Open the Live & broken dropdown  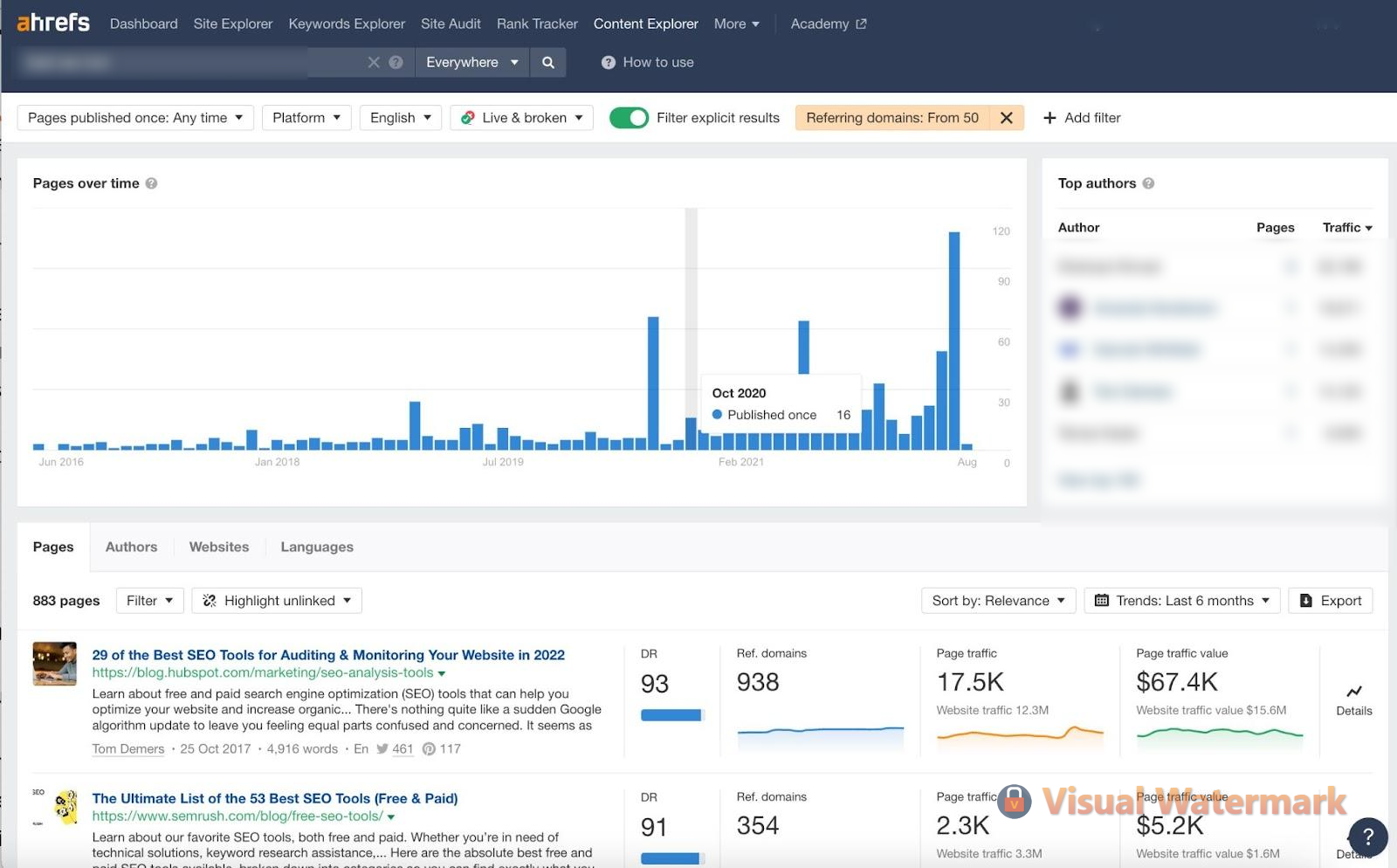(x=522, y=118)
